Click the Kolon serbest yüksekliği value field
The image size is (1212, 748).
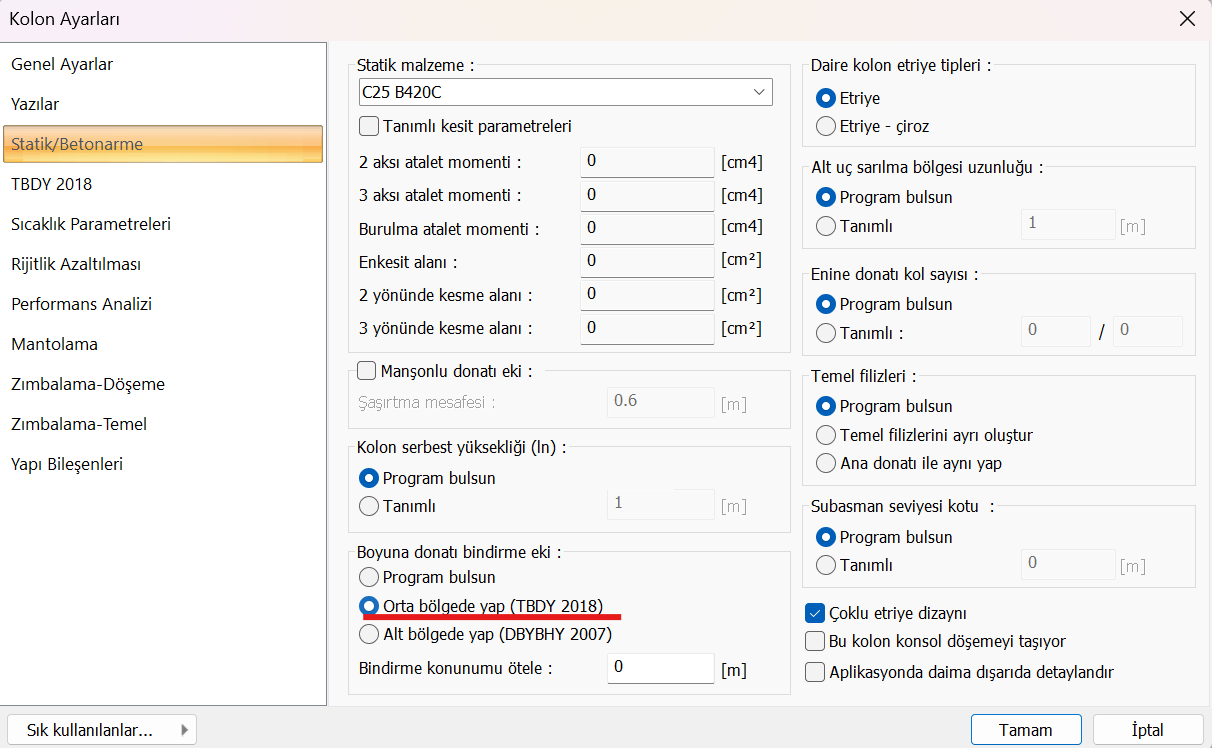click(661, 504)
